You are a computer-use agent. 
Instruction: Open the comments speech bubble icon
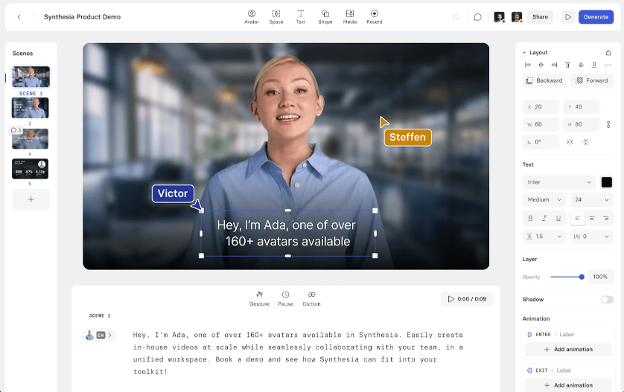478,17
